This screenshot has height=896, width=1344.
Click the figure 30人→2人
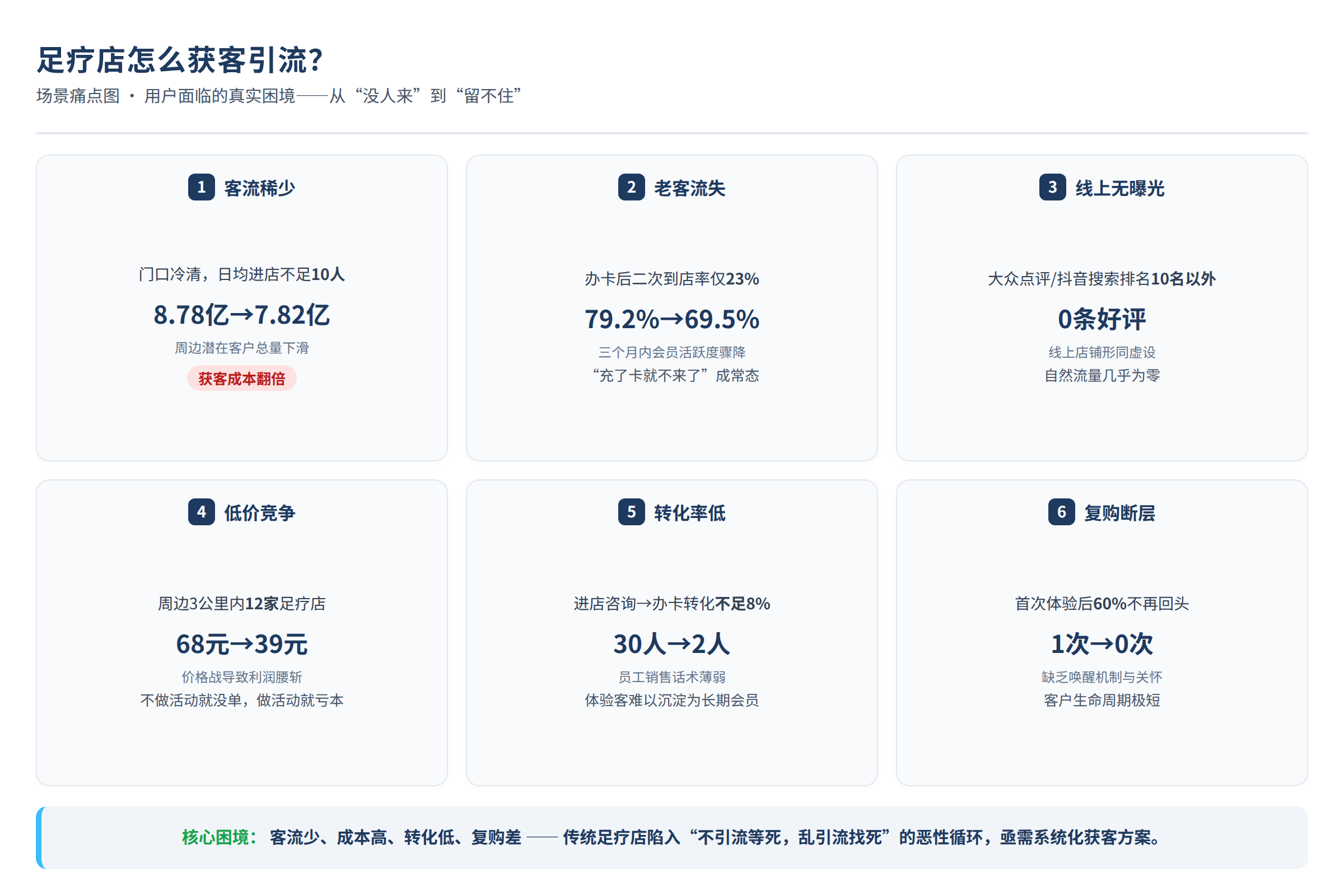pos(672,644)
